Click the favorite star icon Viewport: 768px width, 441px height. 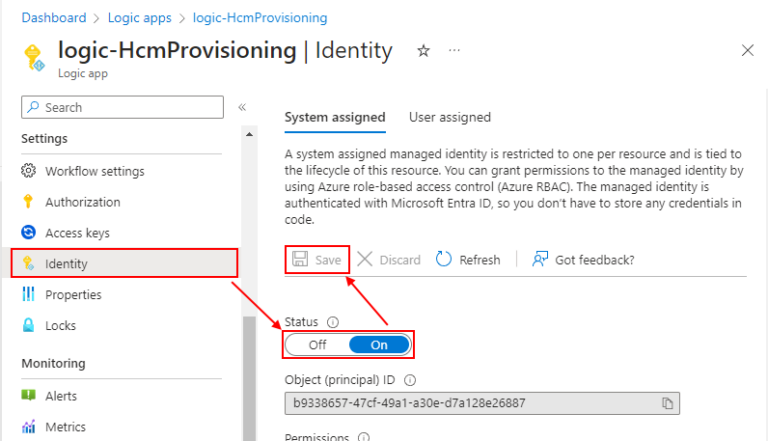click(423, 51)
